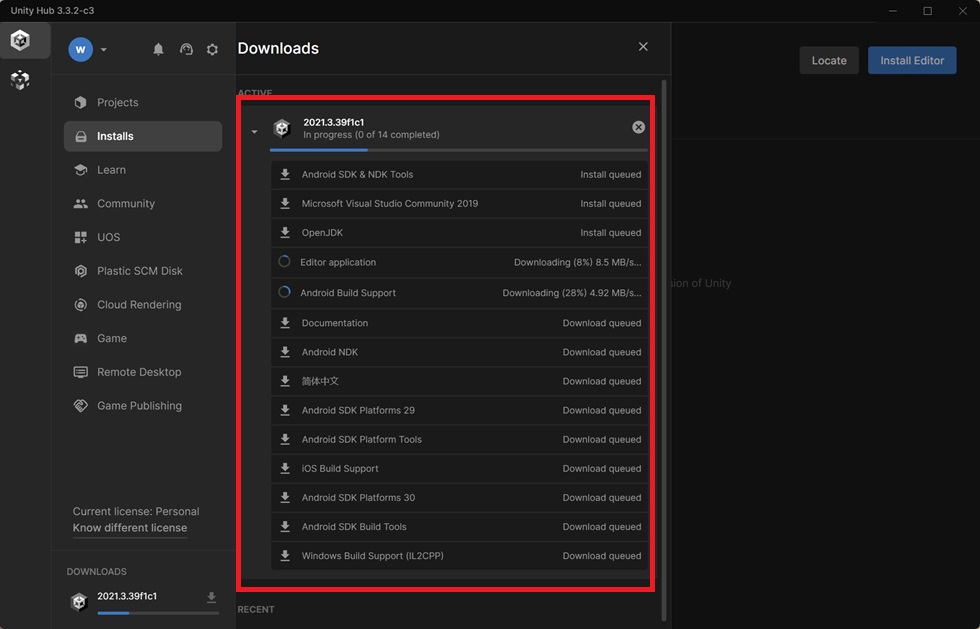This screenshot has height=629, width=980.
Task: Click download icon beside sidebar 2021.3.39f1c1
Action: [211, 598]
